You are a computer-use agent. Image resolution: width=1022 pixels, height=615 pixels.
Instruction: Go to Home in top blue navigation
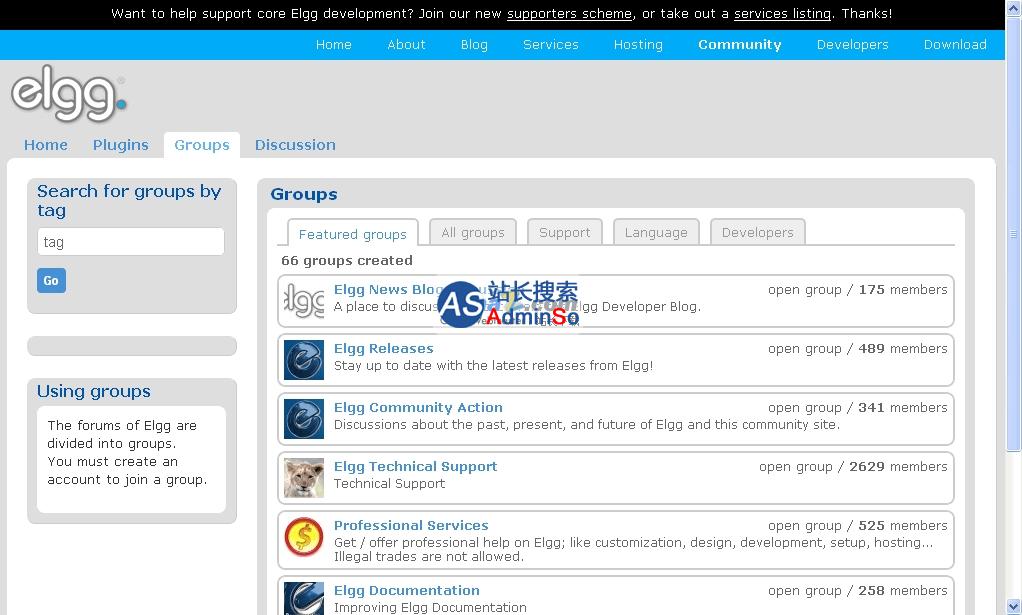[x=334, y=44]
